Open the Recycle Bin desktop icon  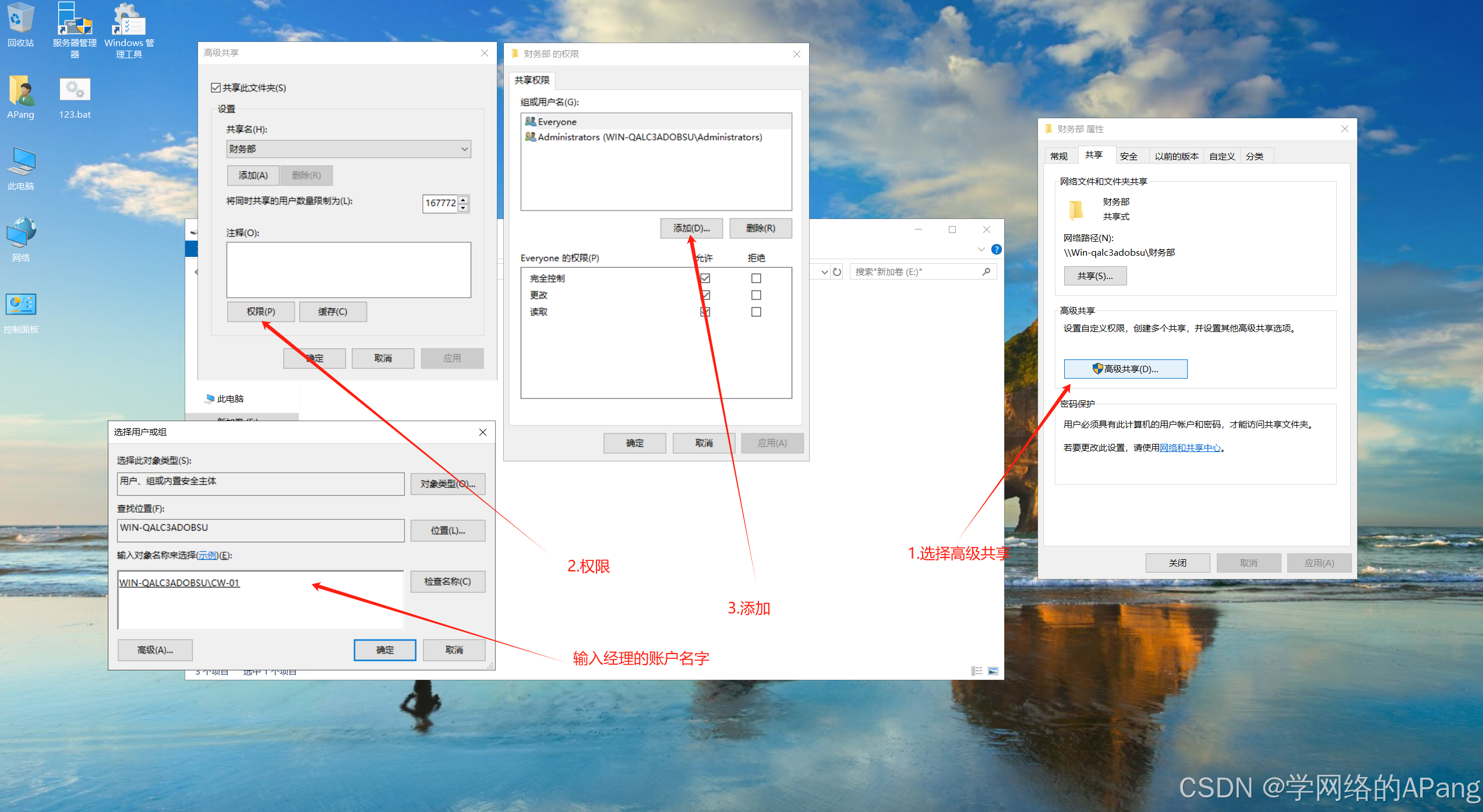[x=21, y=23]
